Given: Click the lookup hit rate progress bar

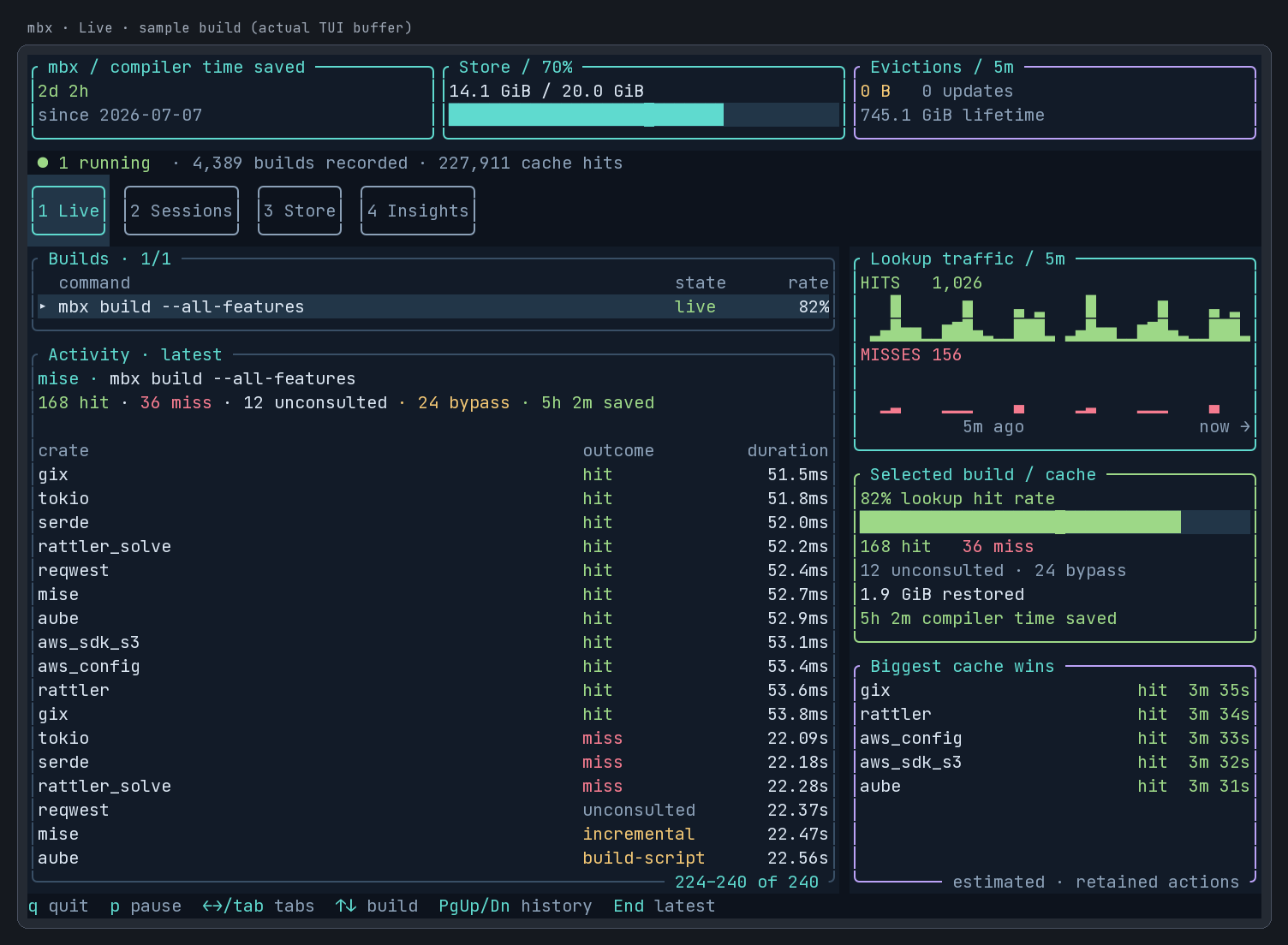Looking at the screenshot, I should tap(1055, 522).
